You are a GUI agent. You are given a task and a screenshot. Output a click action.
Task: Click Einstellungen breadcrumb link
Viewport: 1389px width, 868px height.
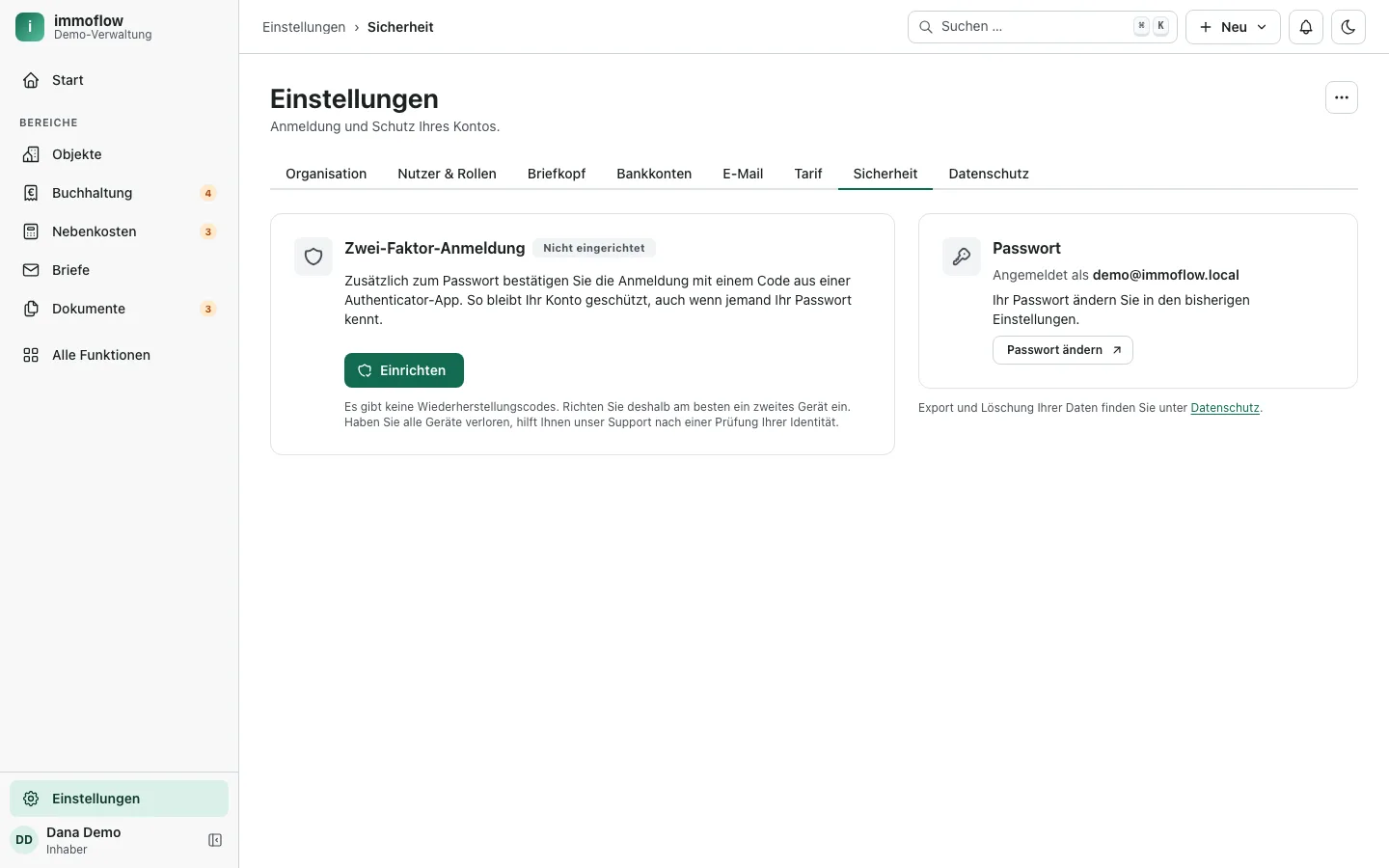pos(304,27)
